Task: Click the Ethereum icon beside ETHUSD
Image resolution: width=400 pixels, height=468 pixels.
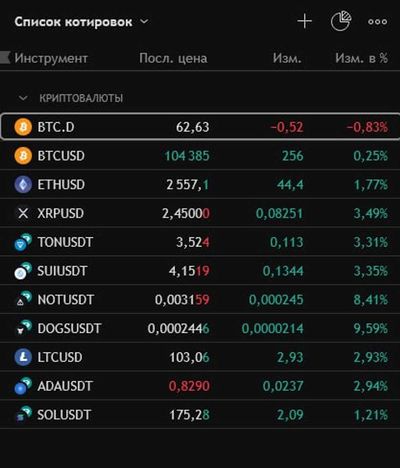Action: tap(23, 185)
